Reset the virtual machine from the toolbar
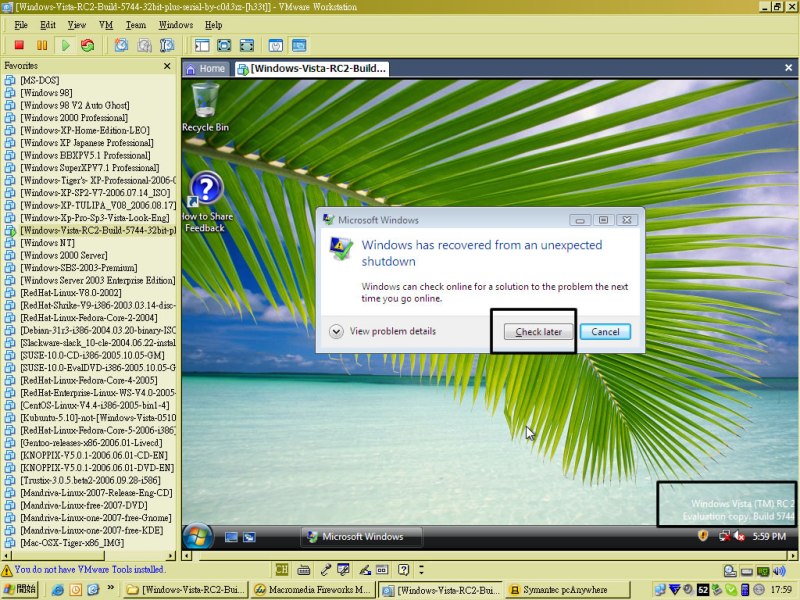The width and height of the screenshot is (800, 600). coord(88,45)
